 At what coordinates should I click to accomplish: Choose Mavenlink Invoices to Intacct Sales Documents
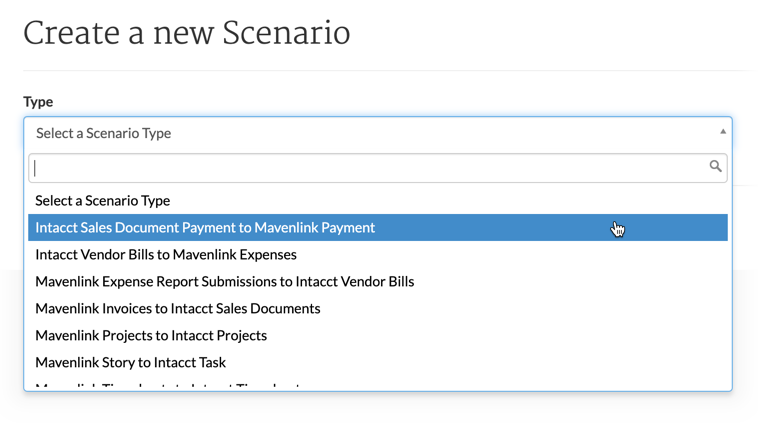(x=378, y=308)
